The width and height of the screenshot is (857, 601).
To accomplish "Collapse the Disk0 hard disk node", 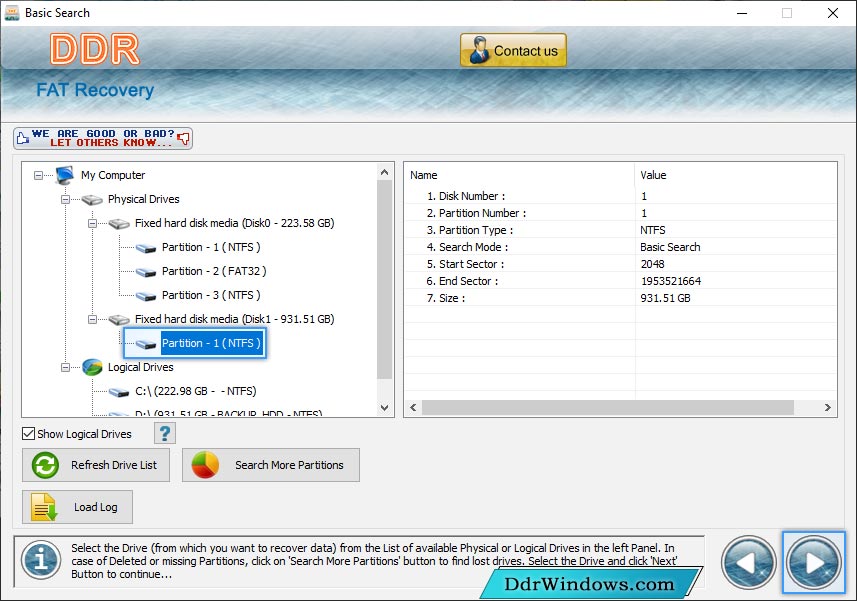I will coord(93,223).
